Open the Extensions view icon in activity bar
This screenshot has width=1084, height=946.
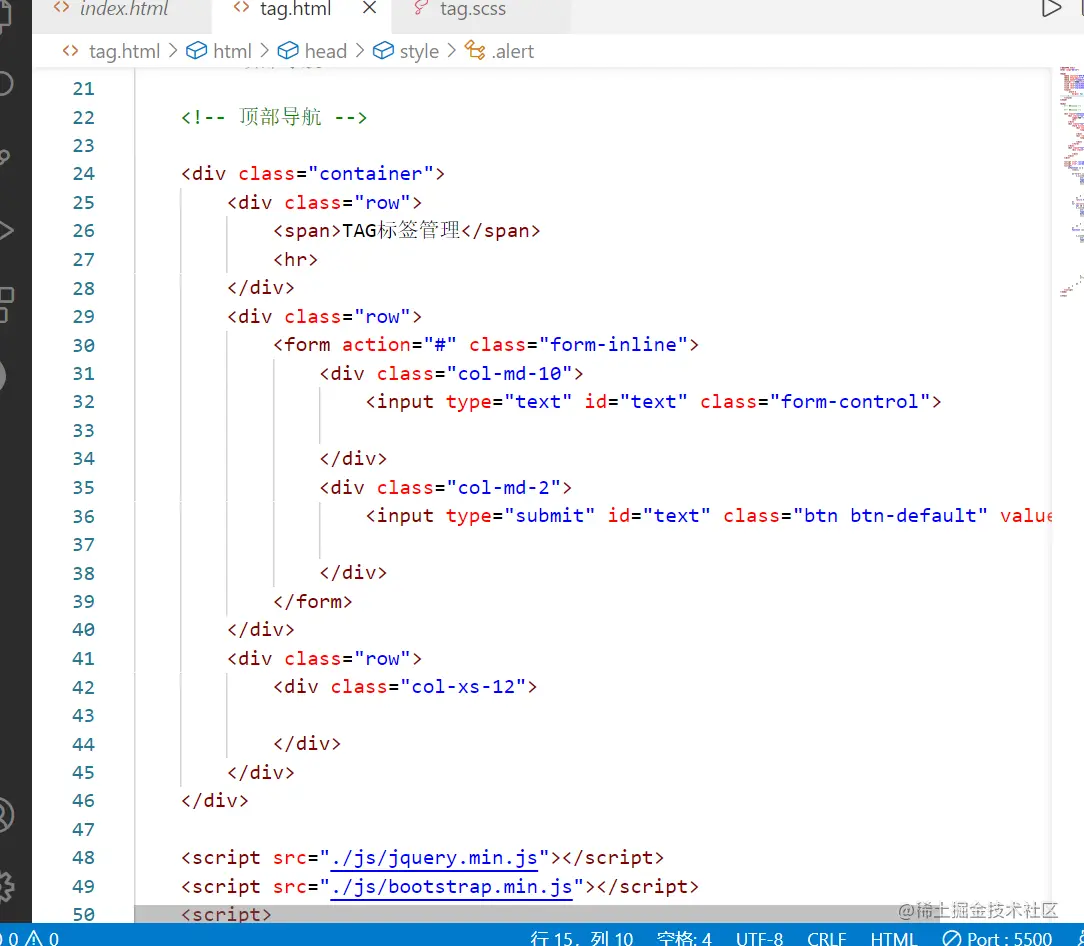pyautogui.click(x=6, y=305)
